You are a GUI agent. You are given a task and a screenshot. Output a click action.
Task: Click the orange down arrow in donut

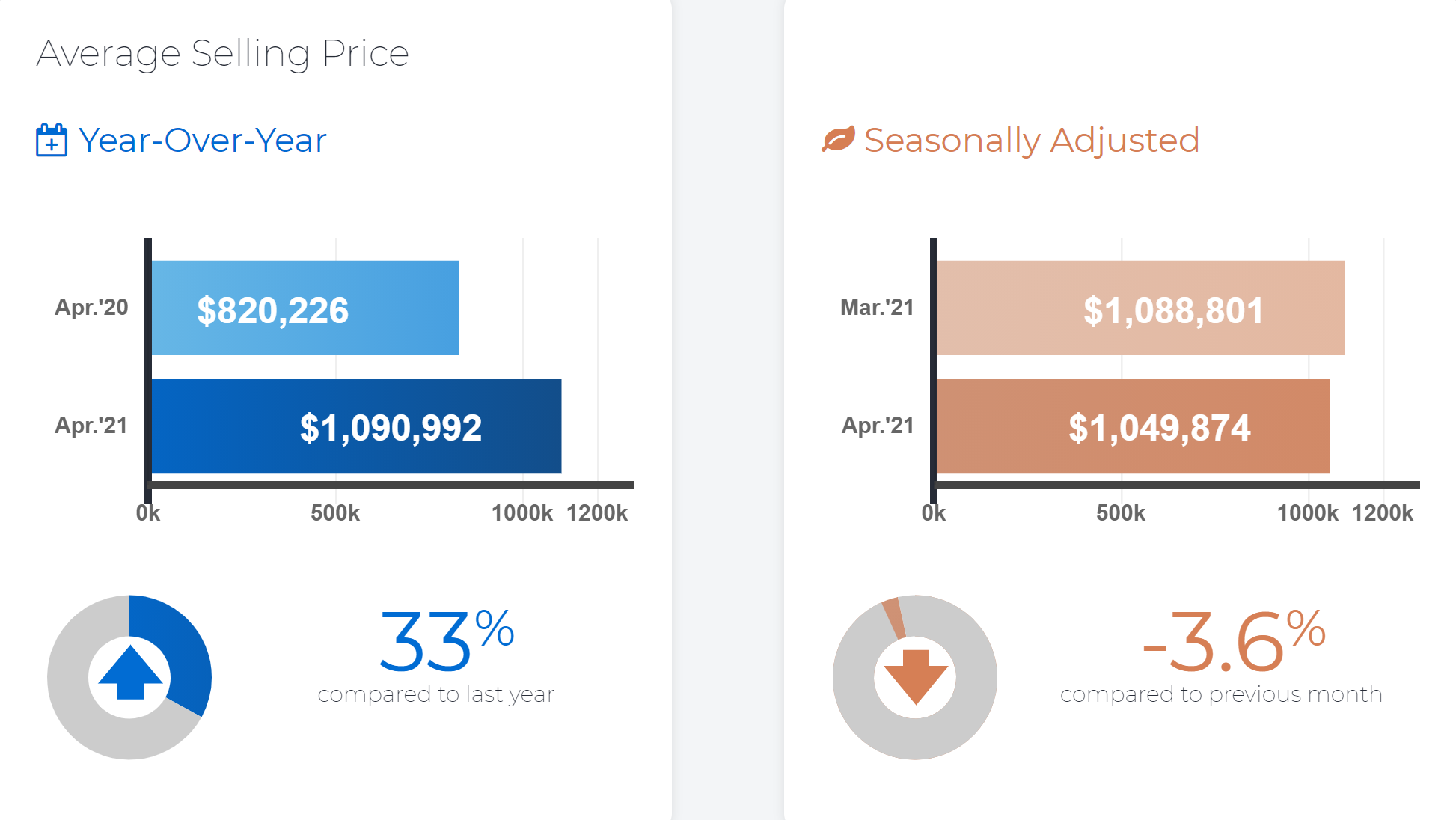coord(916,676)
